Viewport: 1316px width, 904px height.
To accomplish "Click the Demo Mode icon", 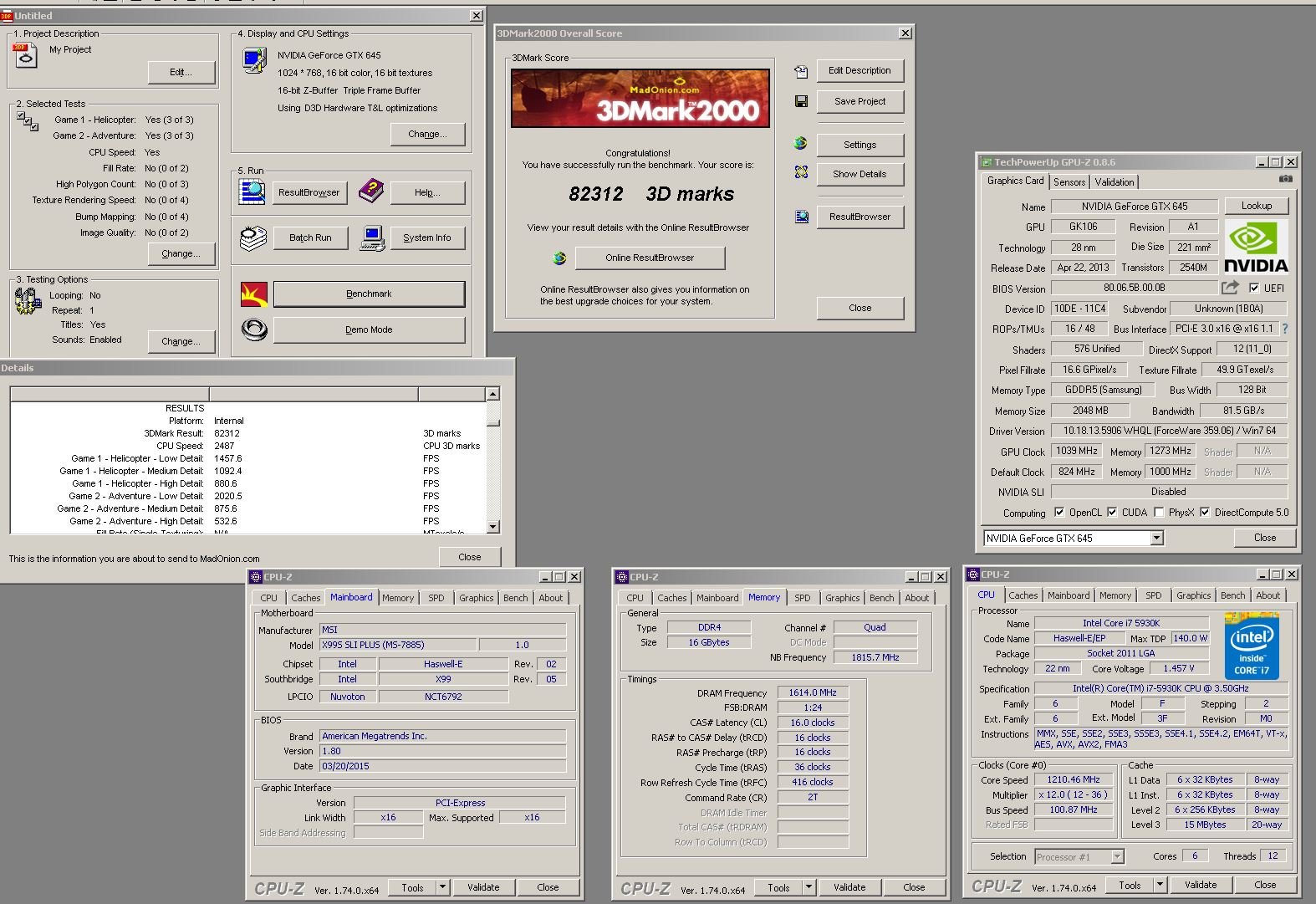I will tap(254, 329).
